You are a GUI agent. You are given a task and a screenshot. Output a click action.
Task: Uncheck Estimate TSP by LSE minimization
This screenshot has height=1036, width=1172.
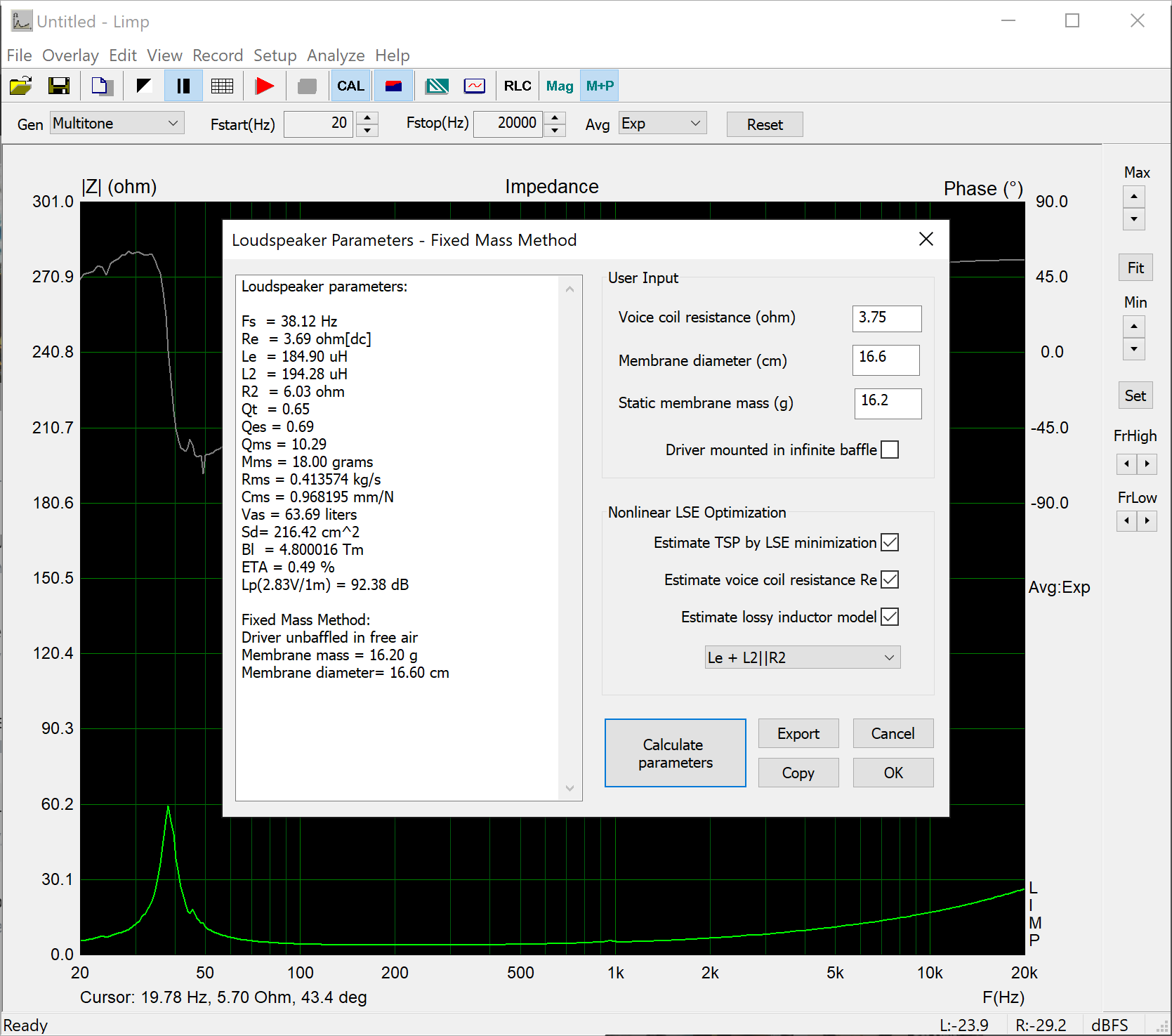[890, 542]
